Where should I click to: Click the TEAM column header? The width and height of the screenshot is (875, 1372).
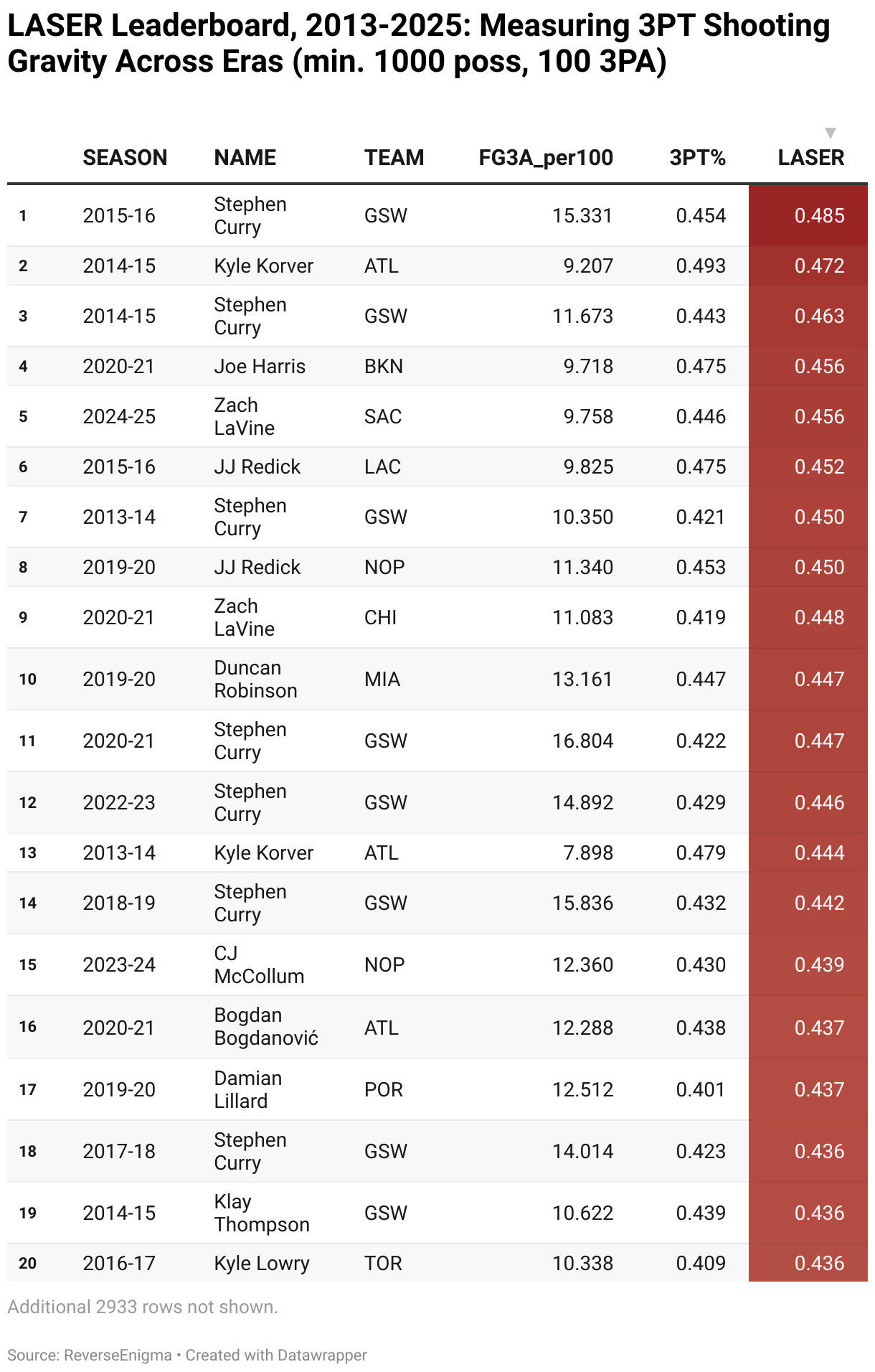click(394, 158)
